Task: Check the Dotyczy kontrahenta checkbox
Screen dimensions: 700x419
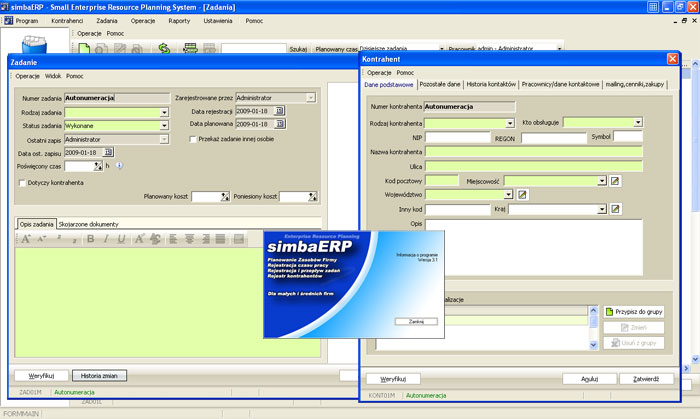Action: pyautogui.click(x=22, y=183)
